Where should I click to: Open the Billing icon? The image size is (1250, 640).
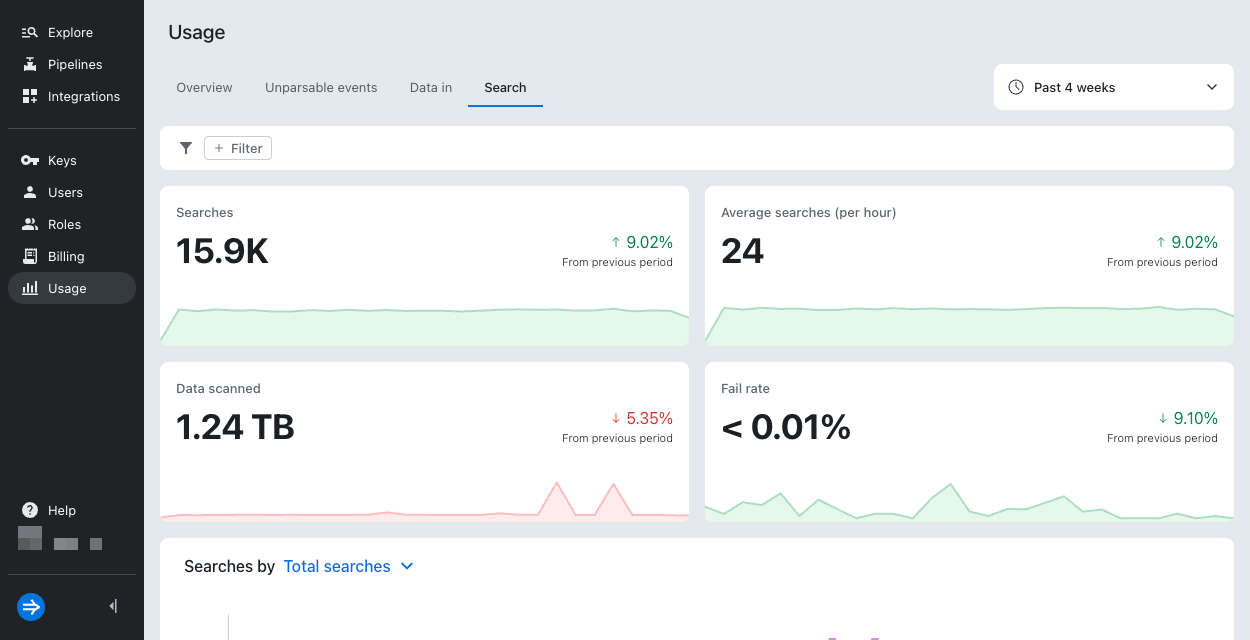(x=28, y=256)
